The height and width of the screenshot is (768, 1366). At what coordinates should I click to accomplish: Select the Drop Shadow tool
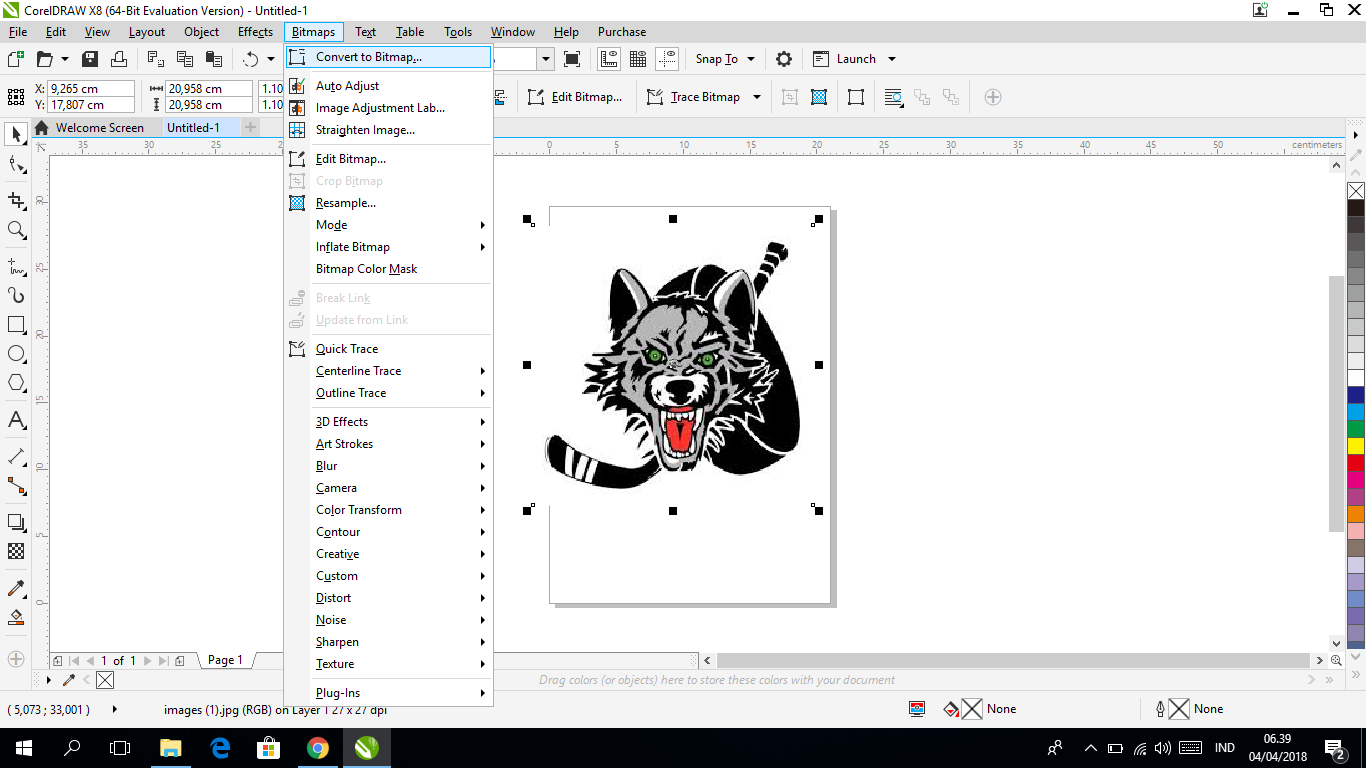(16, 522)
